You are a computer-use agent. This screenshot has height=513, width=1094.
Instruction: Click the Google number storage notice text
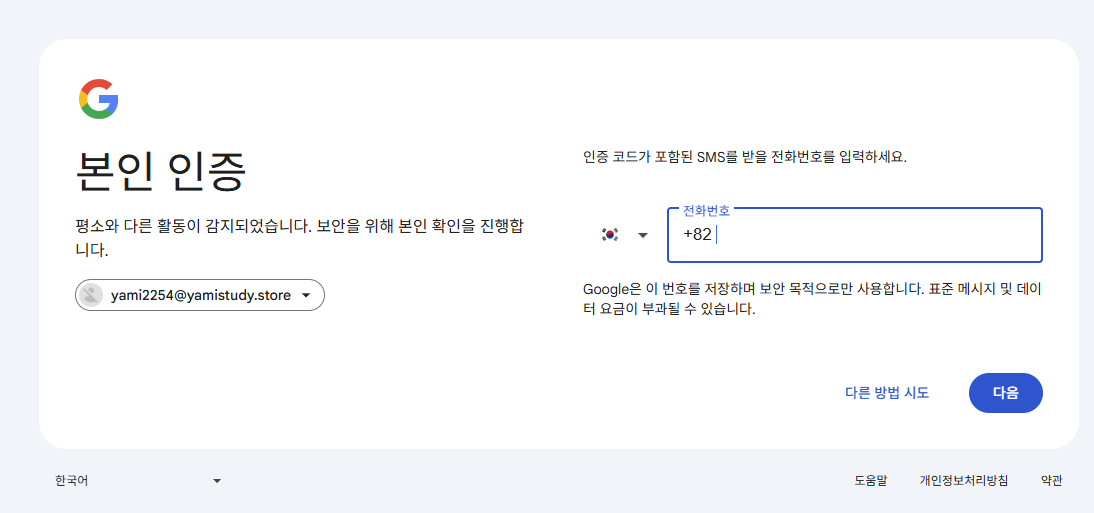(813, 299)
